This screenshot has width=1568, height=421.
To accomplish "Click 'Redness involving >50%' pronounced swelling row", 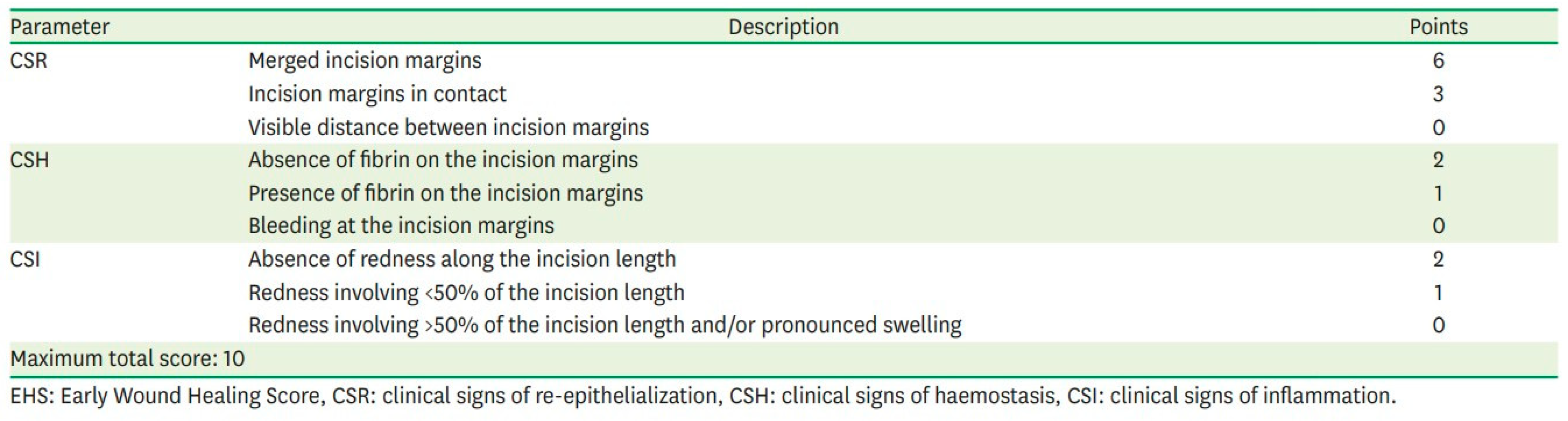I will click(x=604, y=325).
